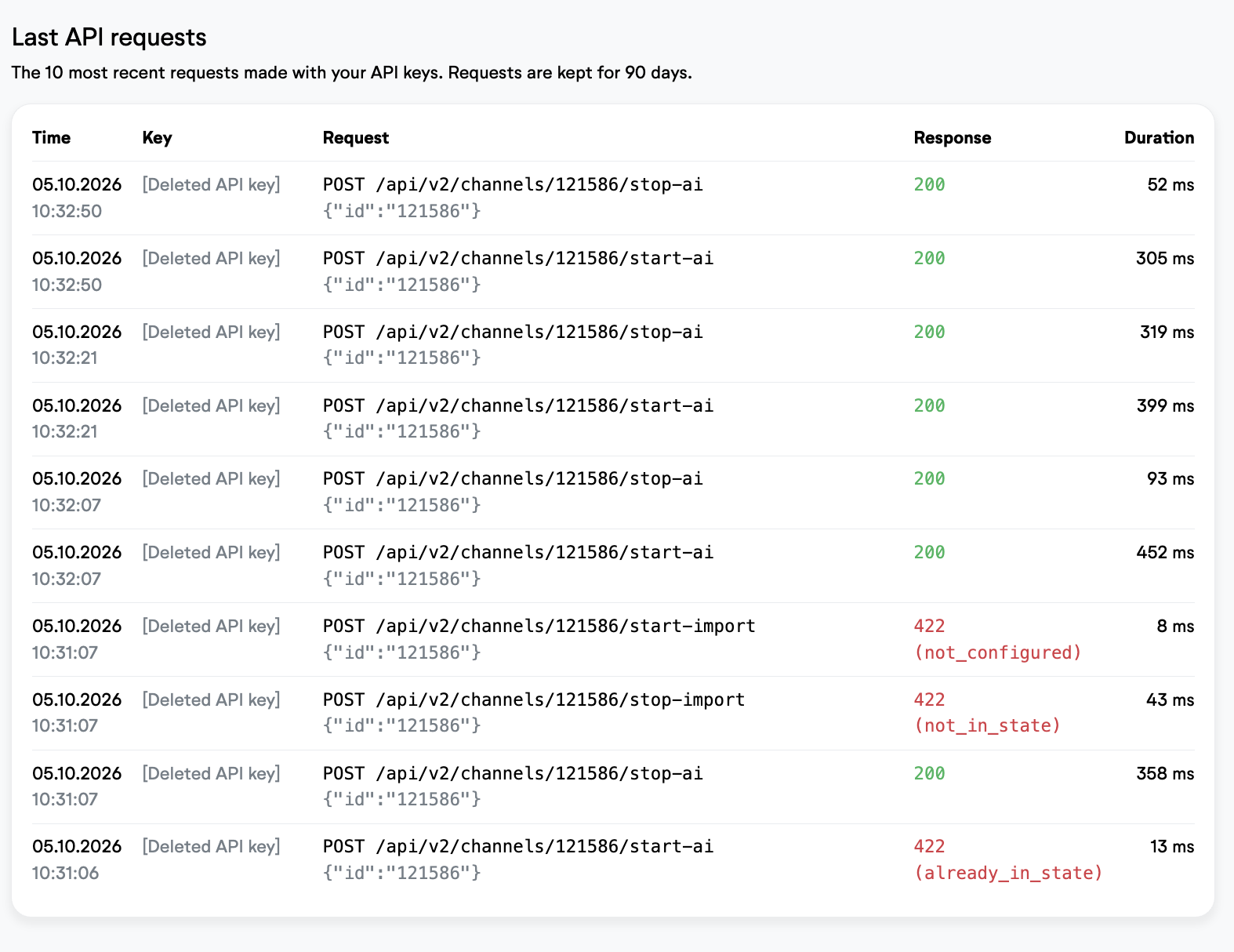The height and width of the screenshot is (952, 1234).
Task: Select the 93 ms duration value
Action: 1171,479
